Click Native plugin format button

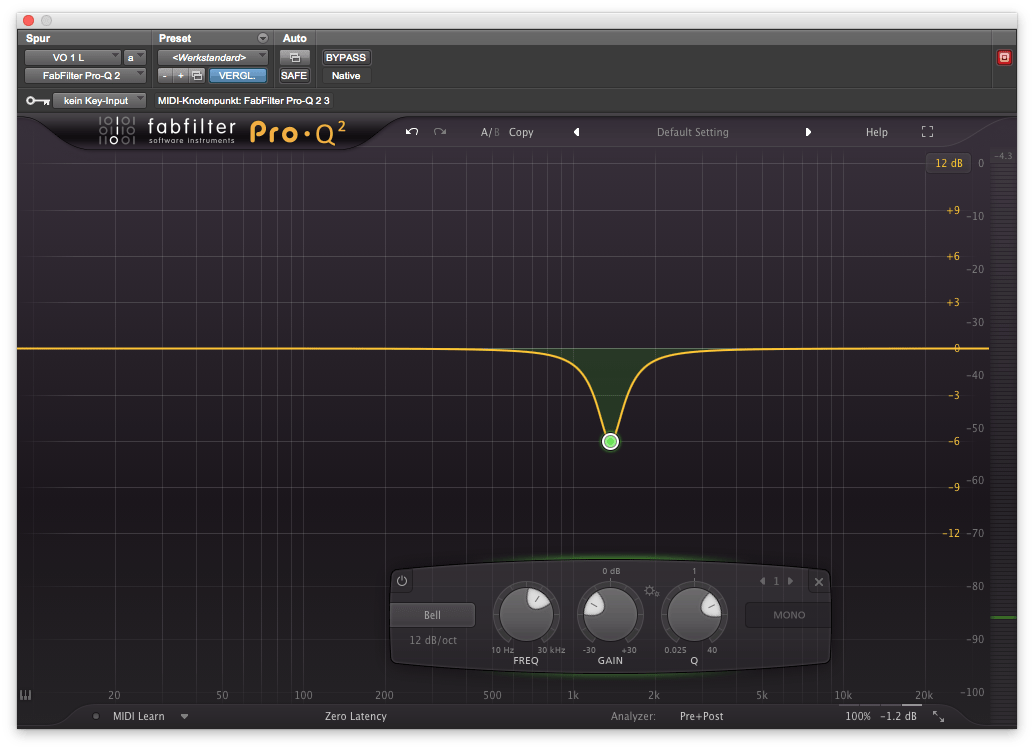pos(346,76)
